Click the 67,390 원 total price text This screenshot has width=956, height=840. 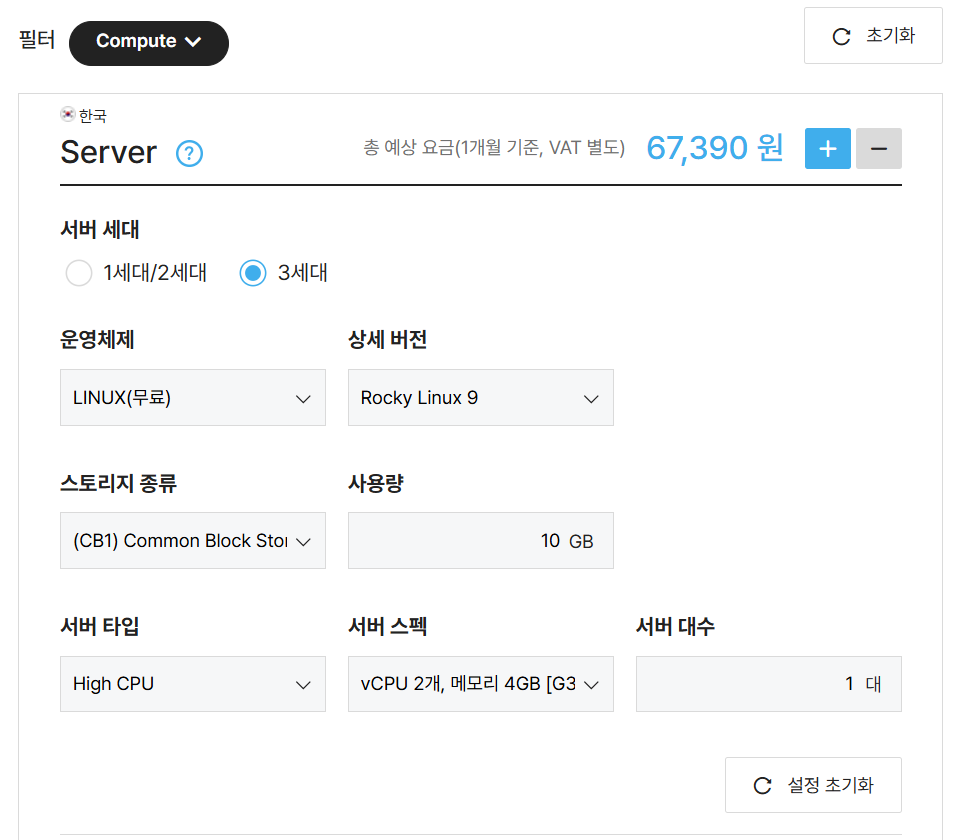[715, 148]
